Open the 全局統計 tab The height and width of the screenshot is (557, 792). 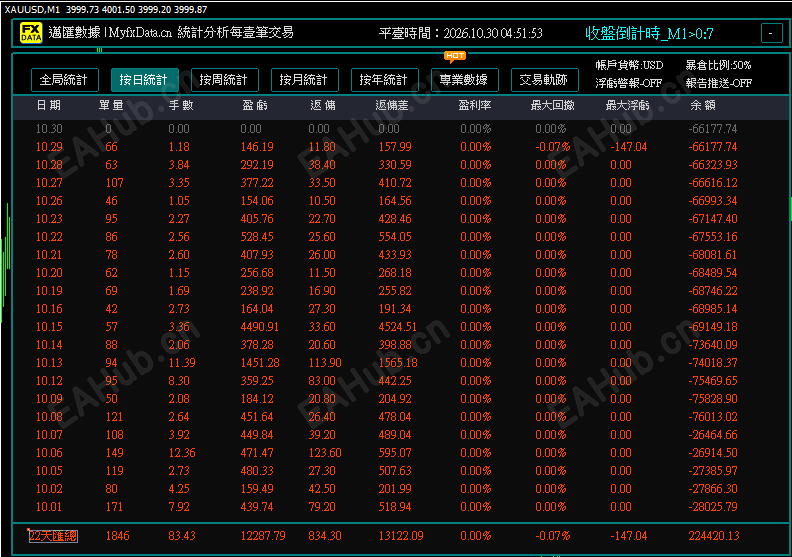(x=65, y=80)
